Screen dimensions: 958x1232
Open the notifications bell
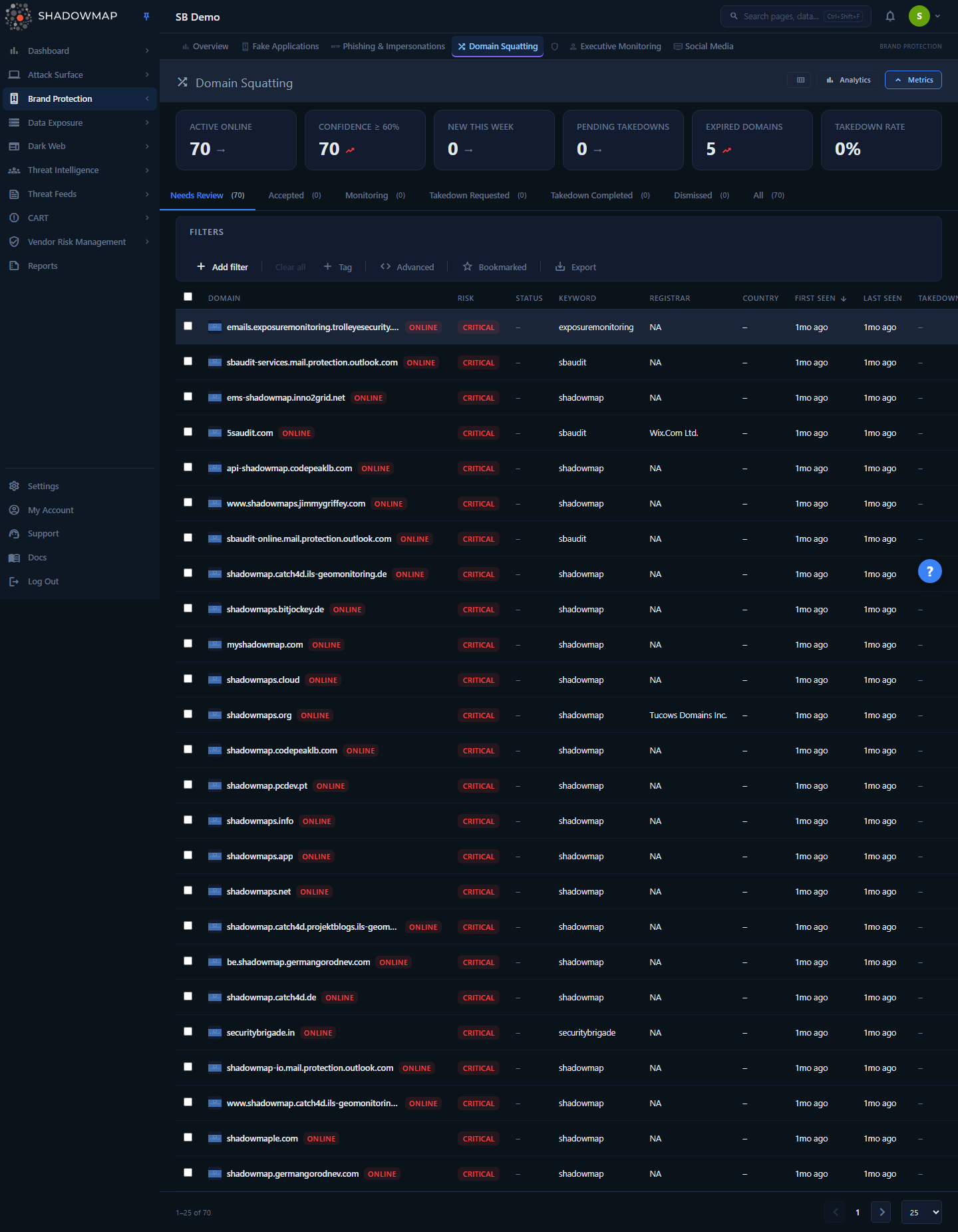(x=890, y=17)
